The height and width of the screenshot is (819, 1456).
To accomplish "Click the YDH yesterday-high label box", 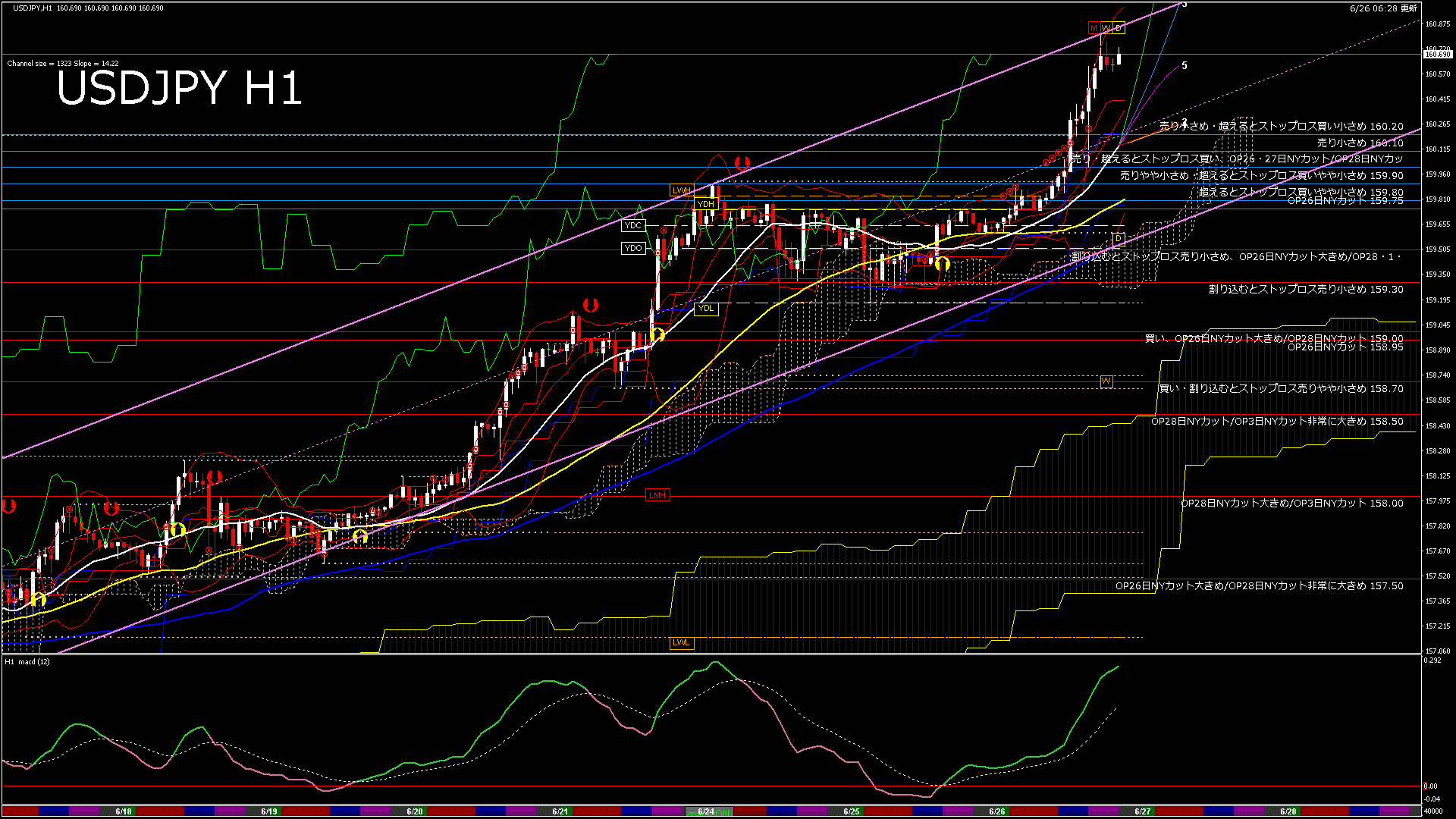I will coord(705,204).
